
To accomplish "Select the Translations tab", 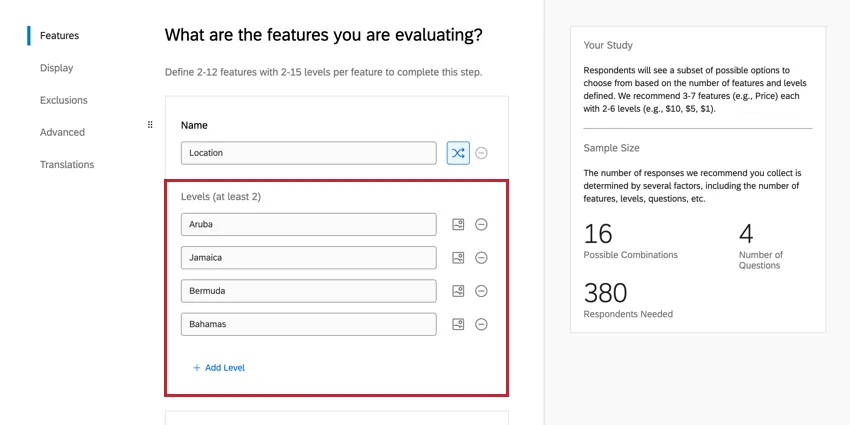I will pyautogui.click(x=67, y=164).
